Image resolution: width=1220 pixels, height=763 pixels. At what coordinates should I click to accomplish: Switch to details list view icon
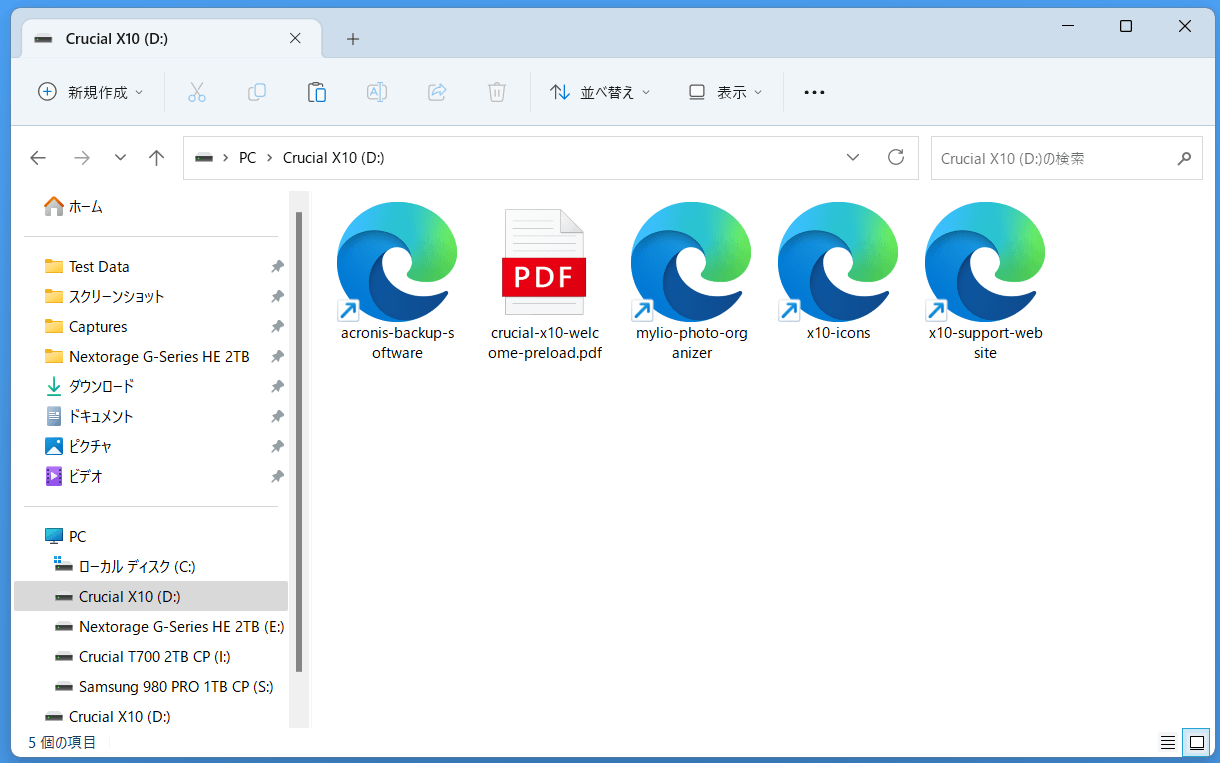click(1167, 742)
